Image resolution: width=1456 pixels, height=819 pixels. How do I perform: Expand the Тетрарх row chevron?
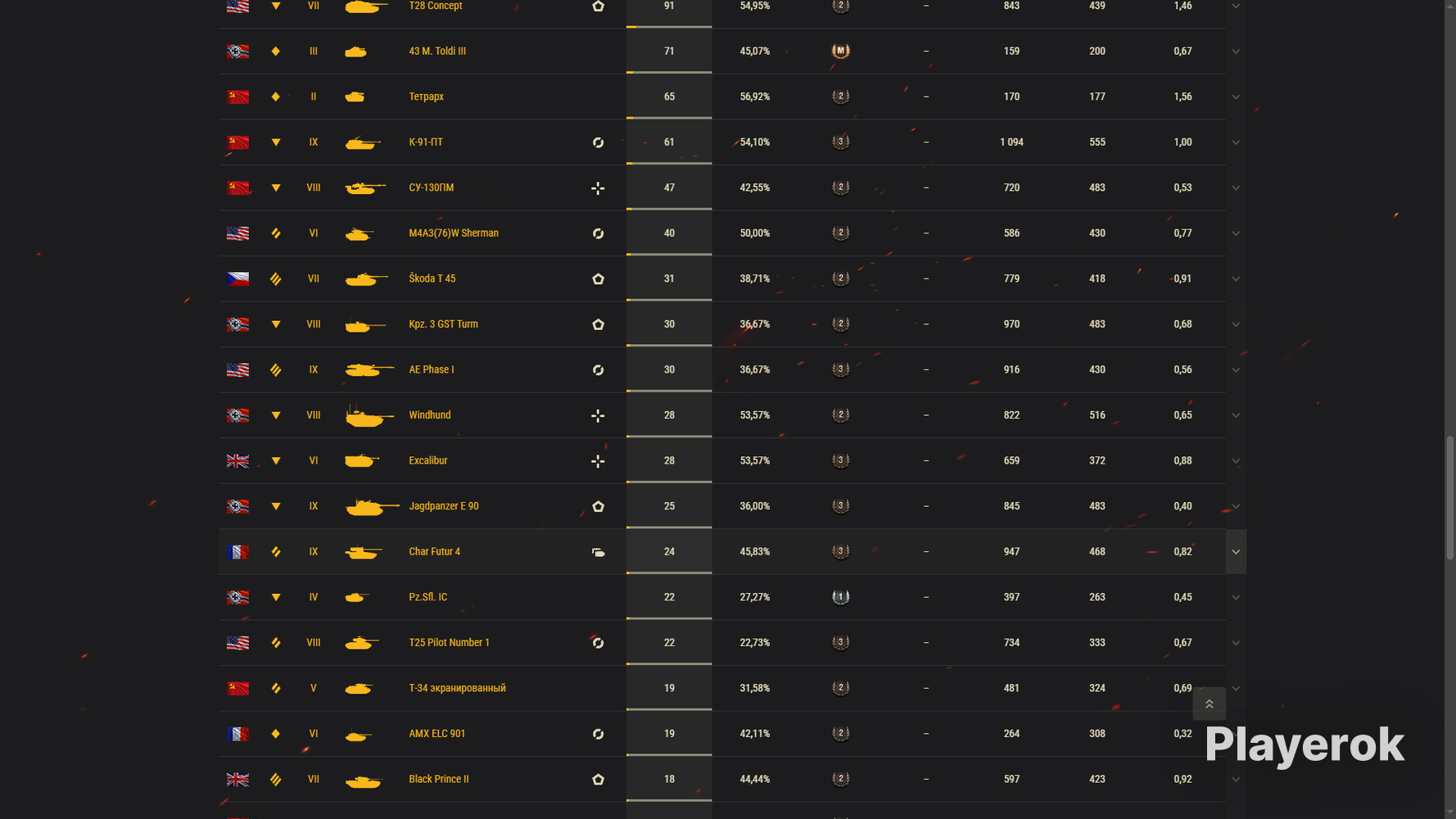pos(1236,97)
